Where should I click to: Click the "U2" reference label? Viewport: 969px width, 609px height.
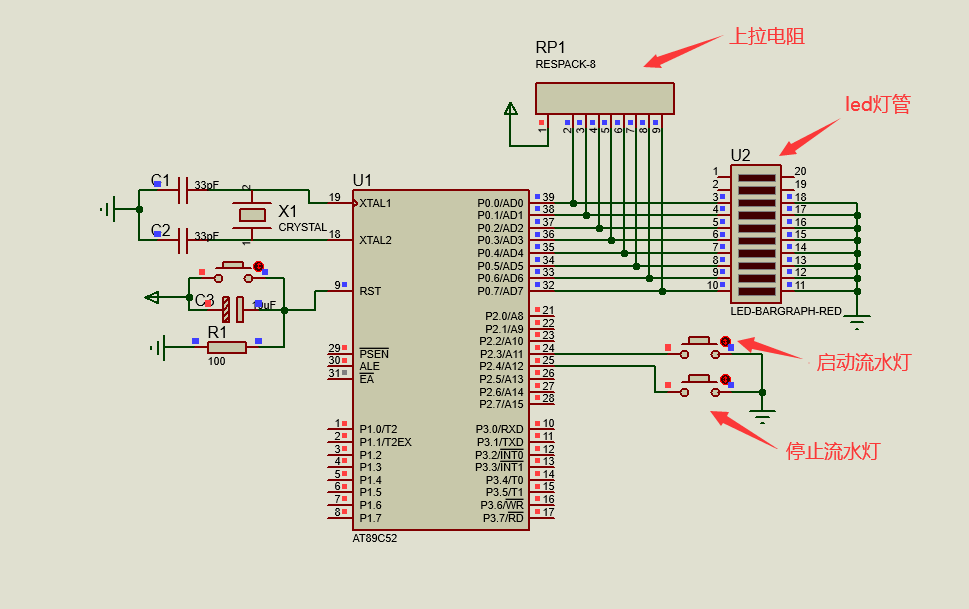740,155
